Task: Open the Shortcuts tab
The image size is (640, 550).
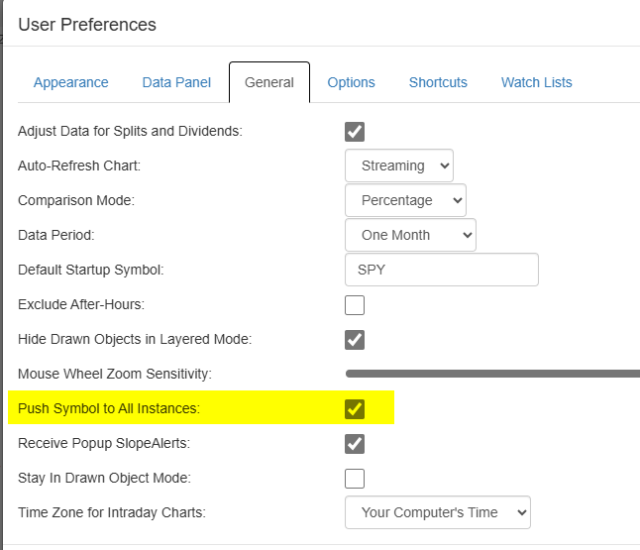Action: (438, 82)
